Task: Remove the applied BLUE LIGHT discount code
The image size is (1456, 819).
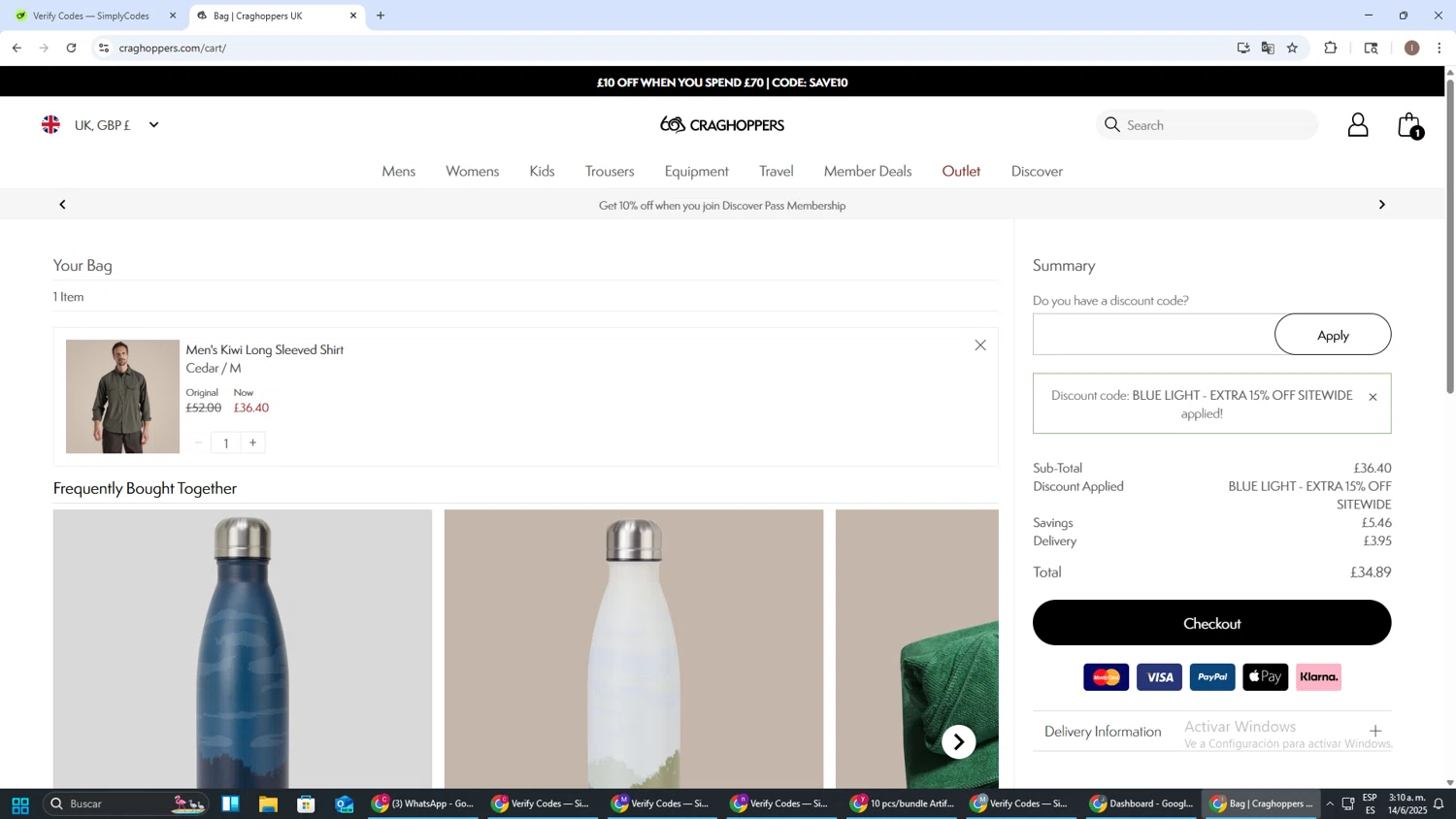Action: (x=1373, y=397)
